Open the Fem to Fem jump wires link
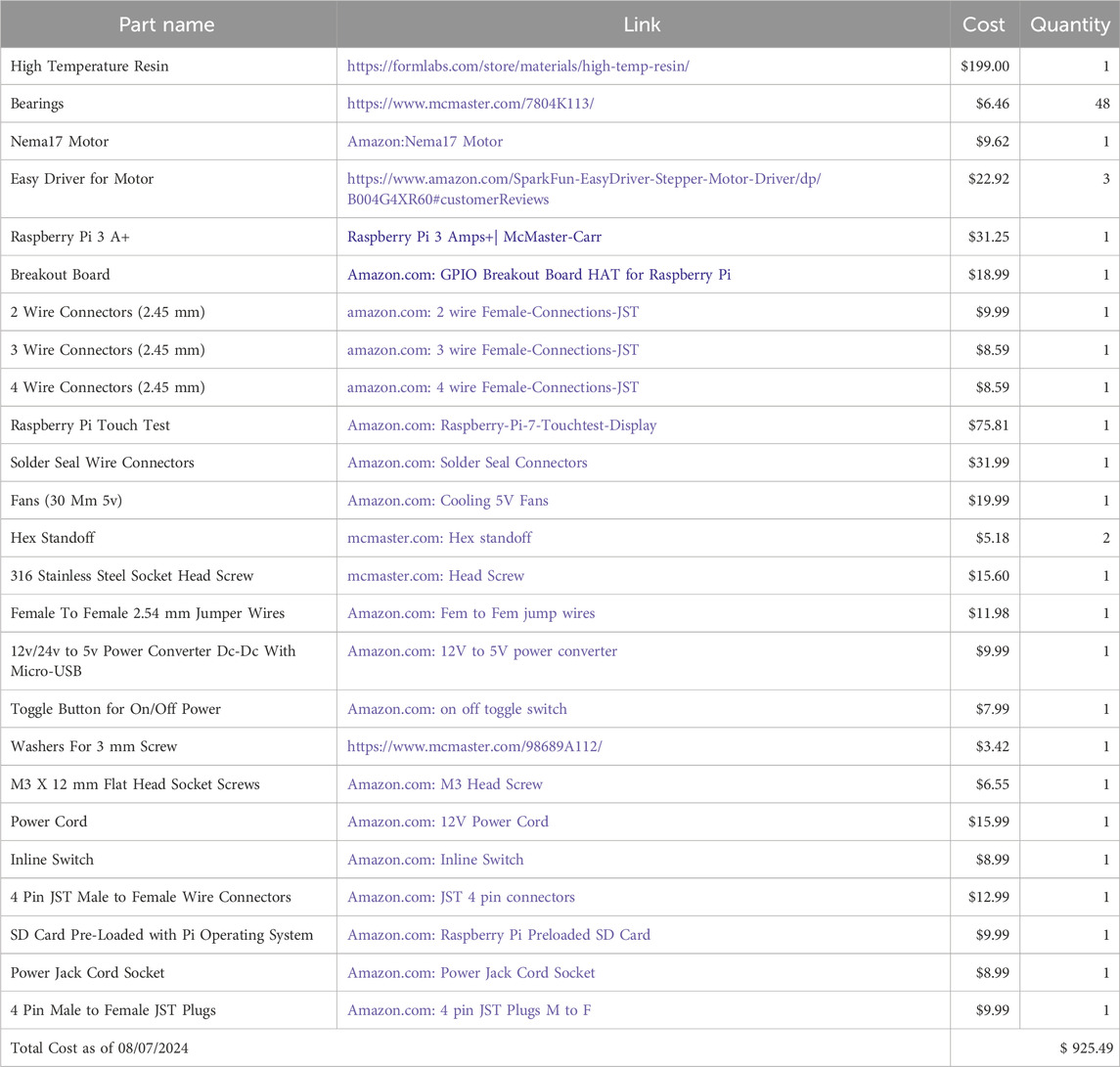This screenshot has height=1067, width=1120. click(x=470, y=613)
